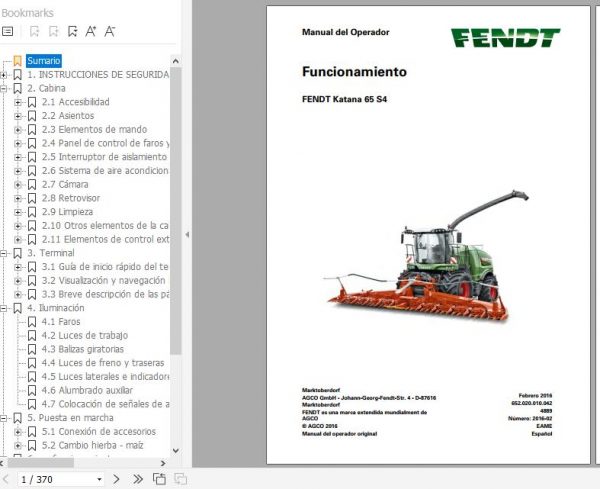Click the greyed-out icon right of extract pages

pos(180,479)
